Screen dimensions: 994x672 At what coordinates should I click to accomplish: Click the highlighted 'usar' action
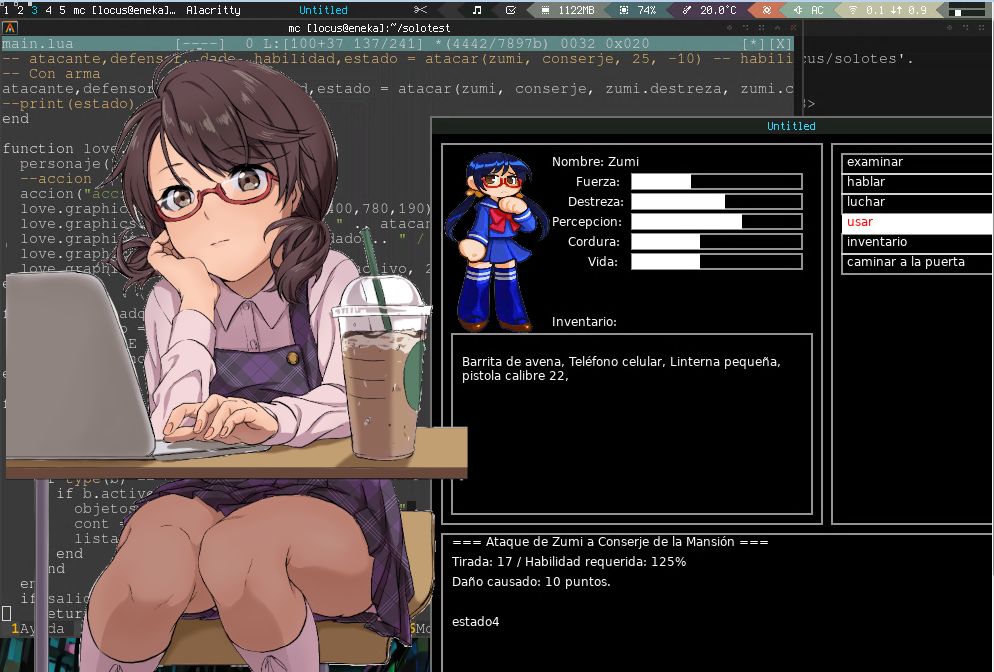916,222
